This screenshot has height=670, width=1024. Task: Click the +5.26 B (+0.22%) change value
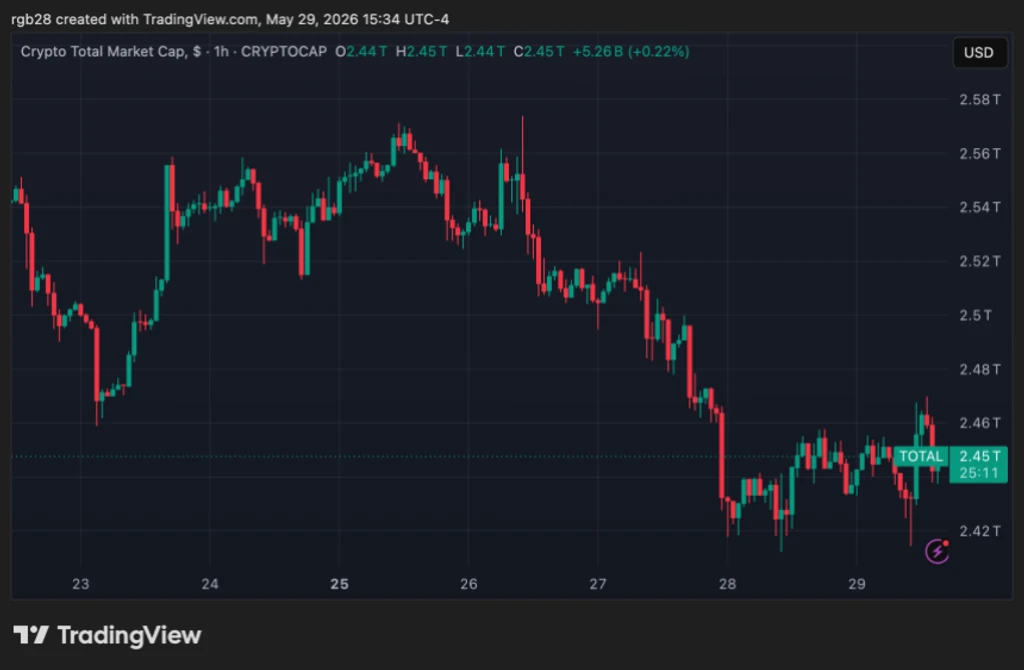(631, 52)
